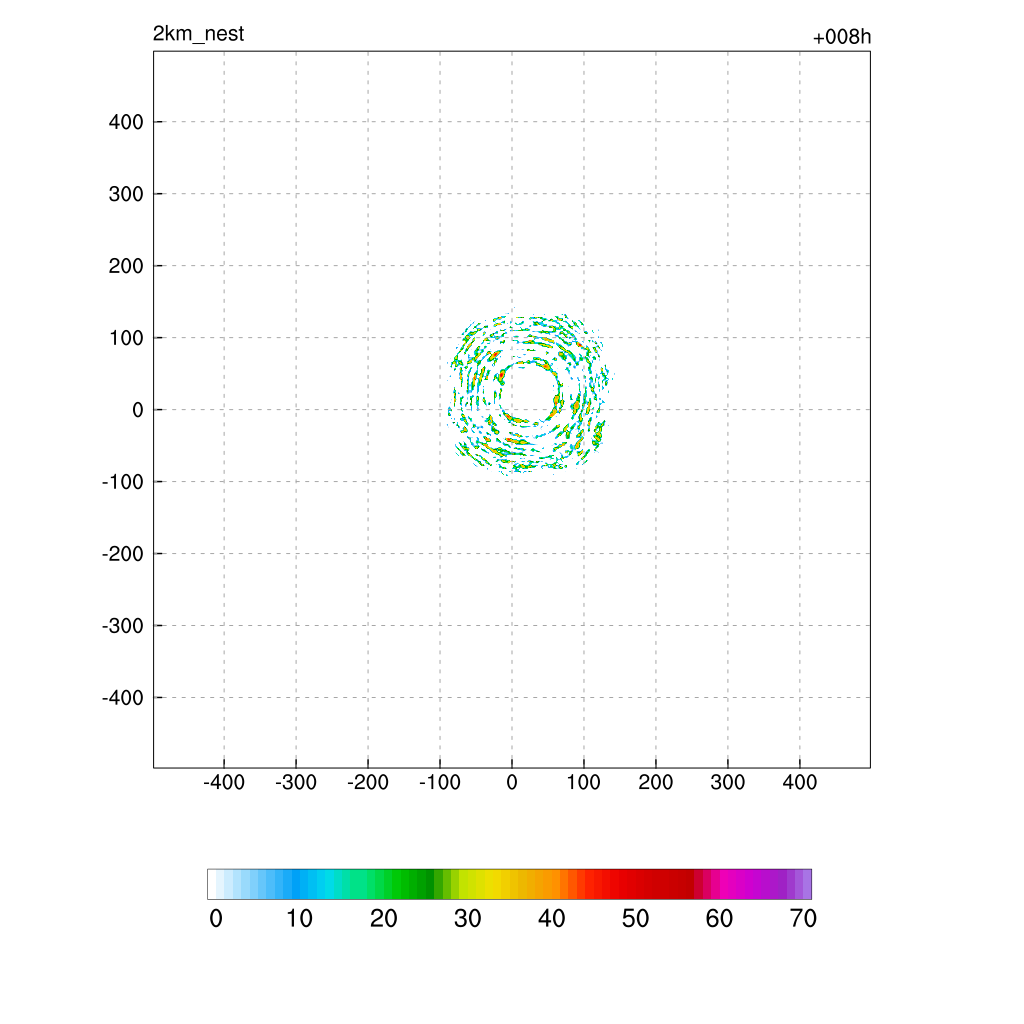Click the colorbar label "70"
Screen dimensions: 1024x1024
[x=803, y=919]
